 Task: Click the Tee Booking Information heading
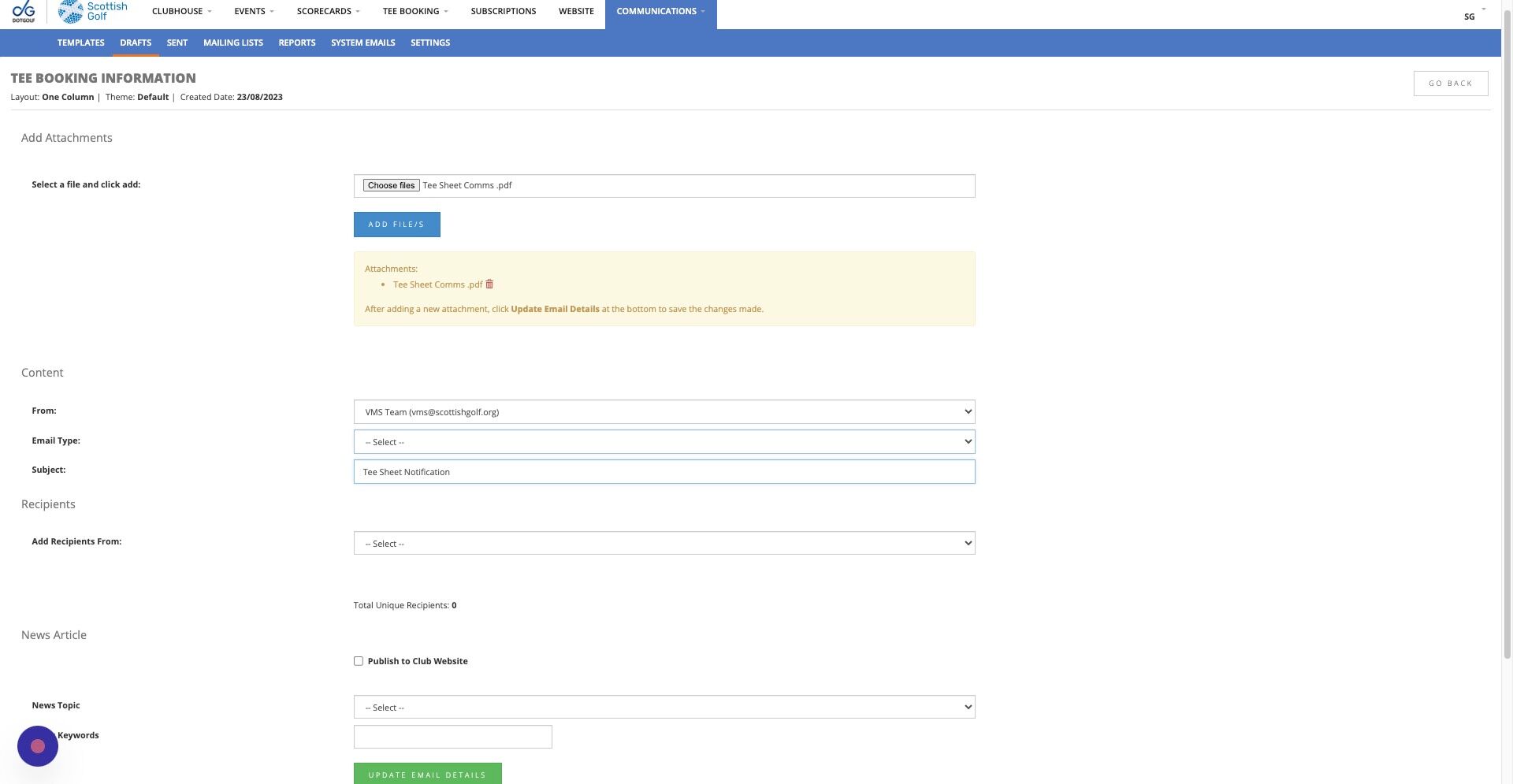pos(103,78)
